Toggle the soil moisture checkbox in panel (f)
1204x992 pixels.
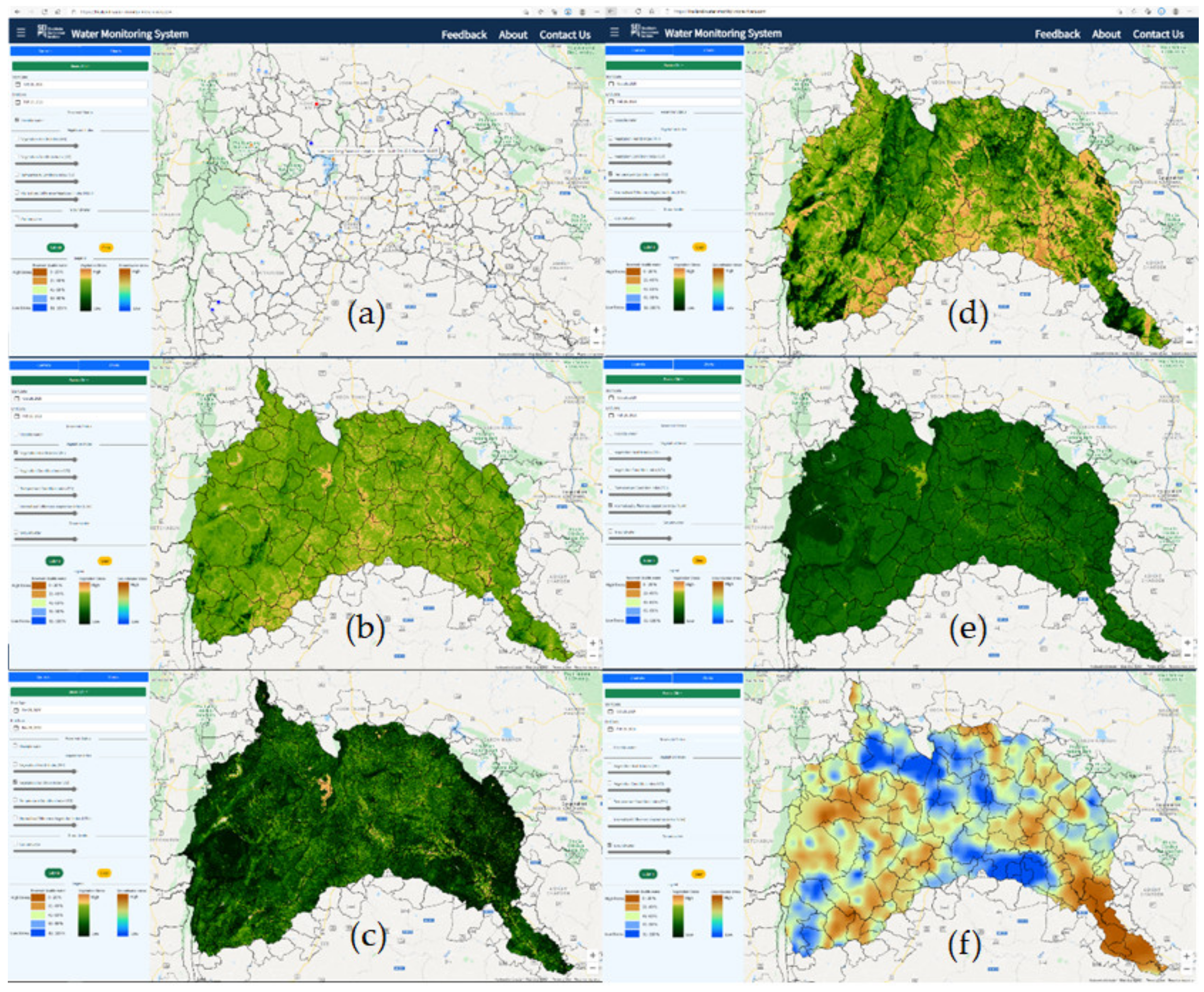610,845
